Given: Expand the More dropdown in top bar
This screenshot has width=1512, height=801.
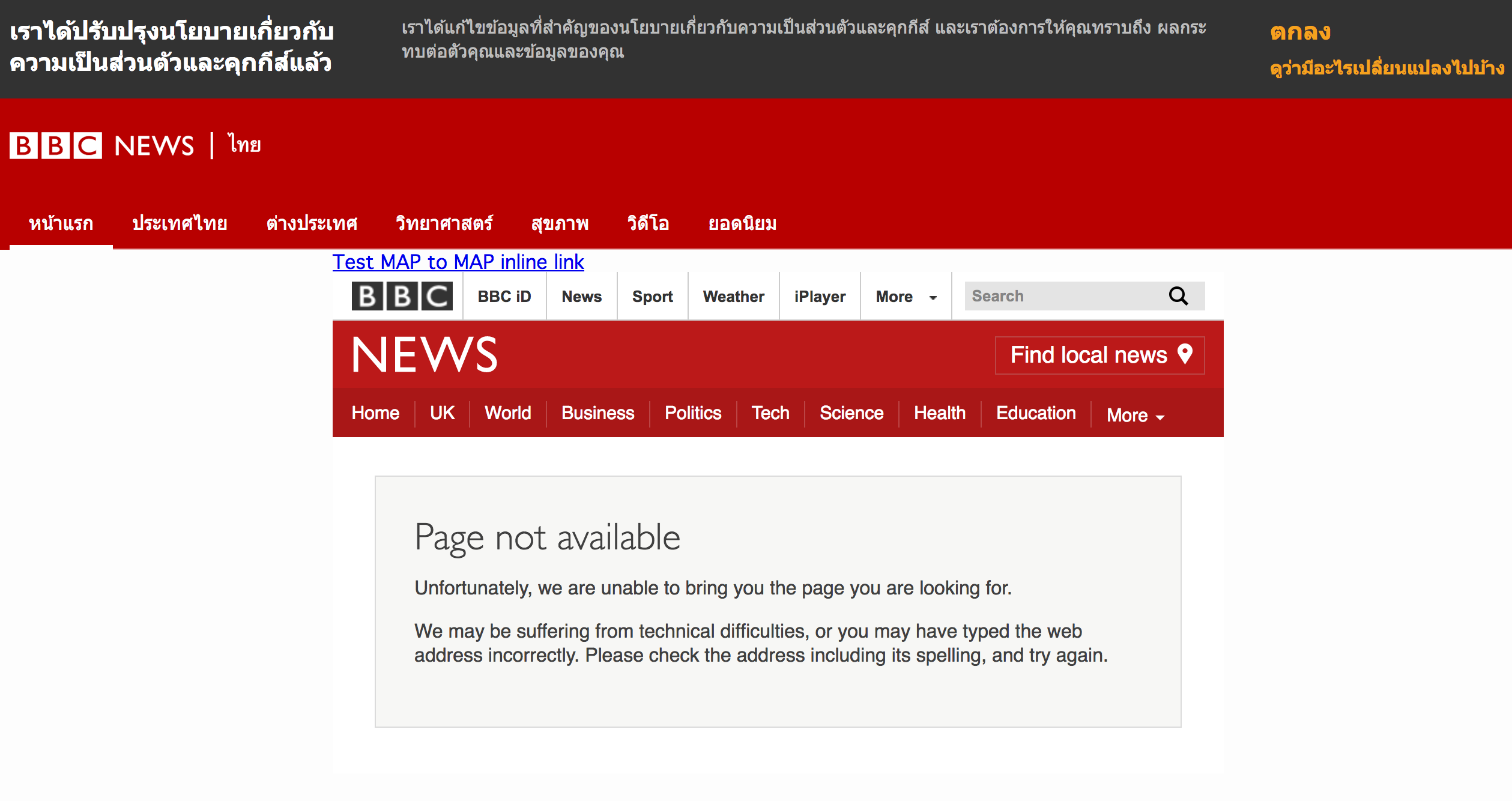Looking at the screenshot, I should [906, 297].
